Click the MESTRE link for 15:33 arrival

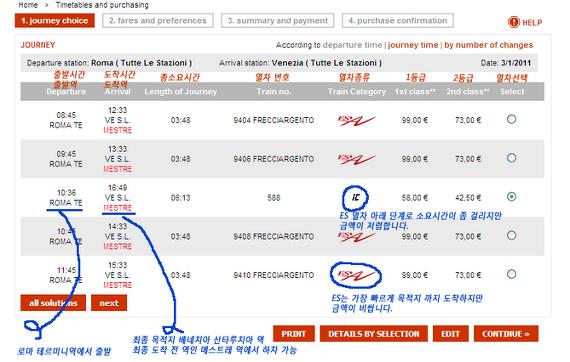coord(117,285)
